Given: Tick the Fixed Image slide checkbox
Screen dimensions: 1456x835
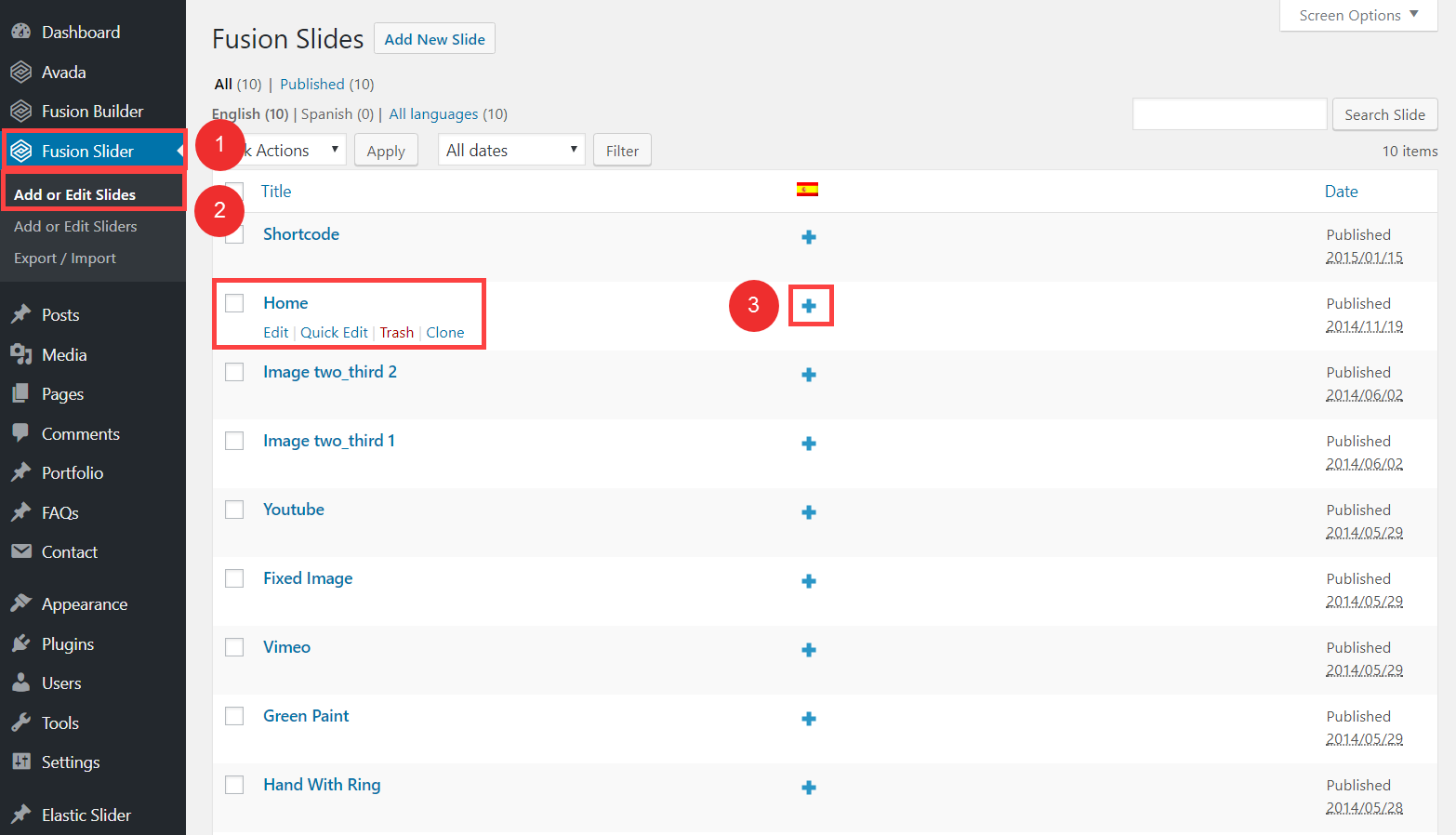Looking at the screenshot, I should click(234, 578).
